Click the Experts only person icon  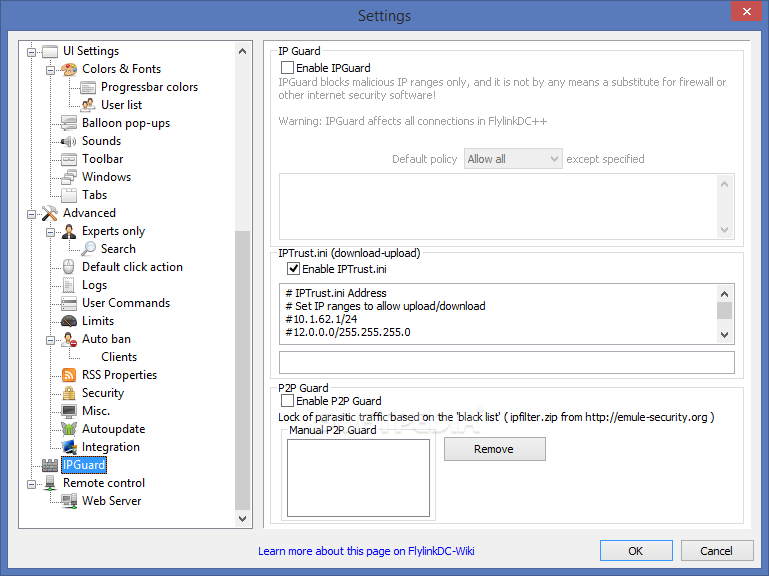click(x=69, y=232)
